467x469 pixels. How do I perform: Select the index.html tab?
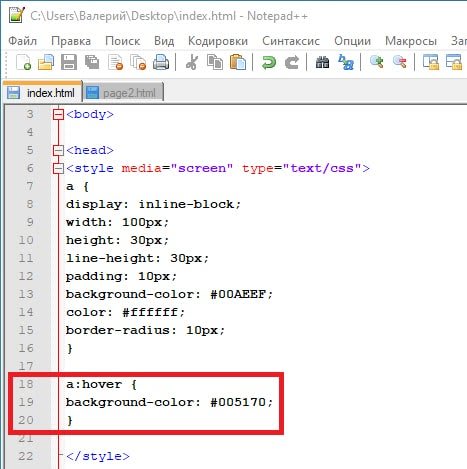coord(43,93)
